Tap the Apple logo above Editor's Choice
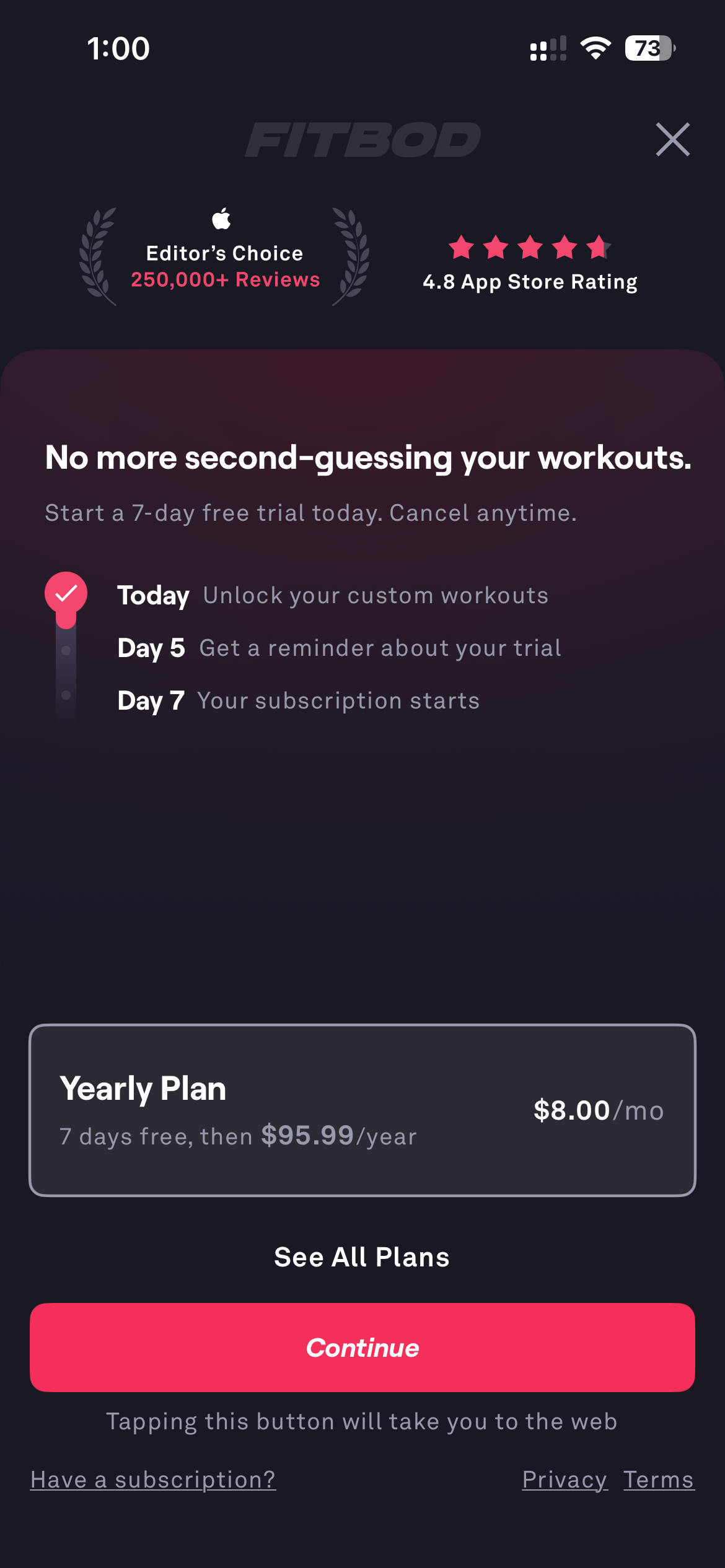Image resolution: width=725 pixels, height=1568 pixels. coord(222,219)
